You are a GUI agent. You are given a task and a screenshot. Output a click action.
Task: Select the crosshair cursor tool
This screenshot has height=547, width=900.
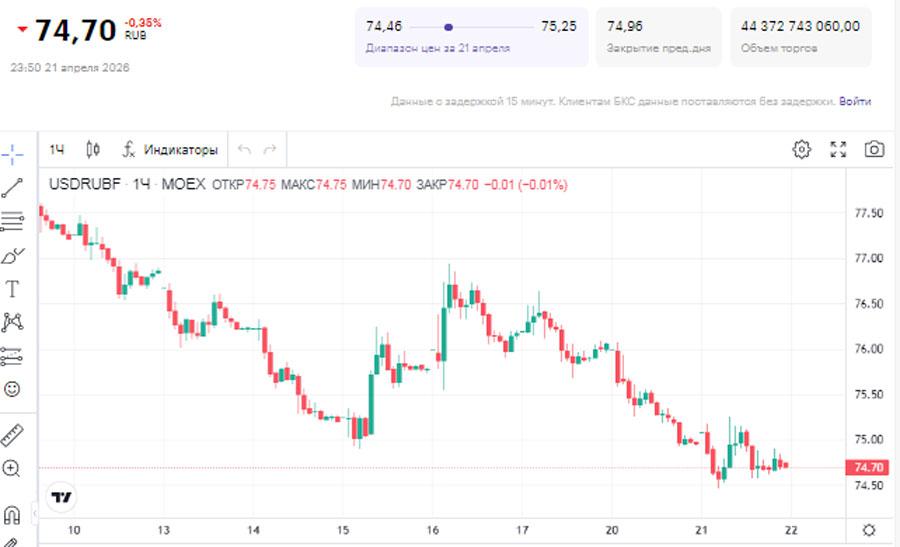(x=13, y=154)
